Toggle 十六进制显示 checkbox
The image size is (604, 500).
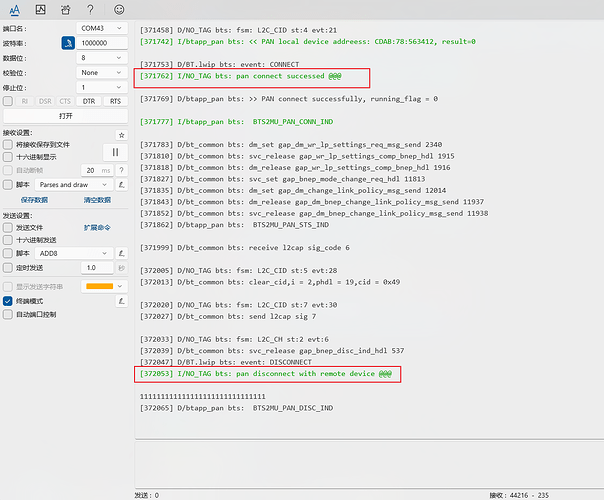click(x=9, y=157)
